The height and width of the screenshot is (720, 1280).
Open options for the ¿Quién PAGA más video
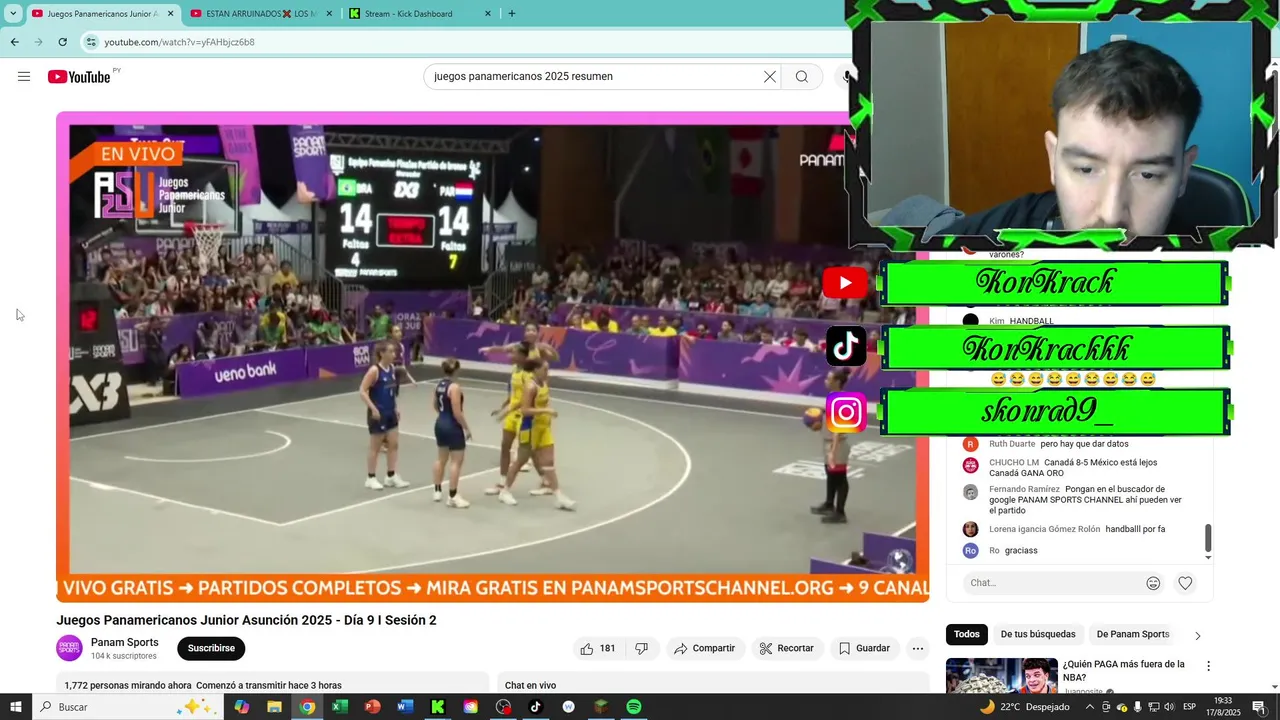tap(1208, 666)
